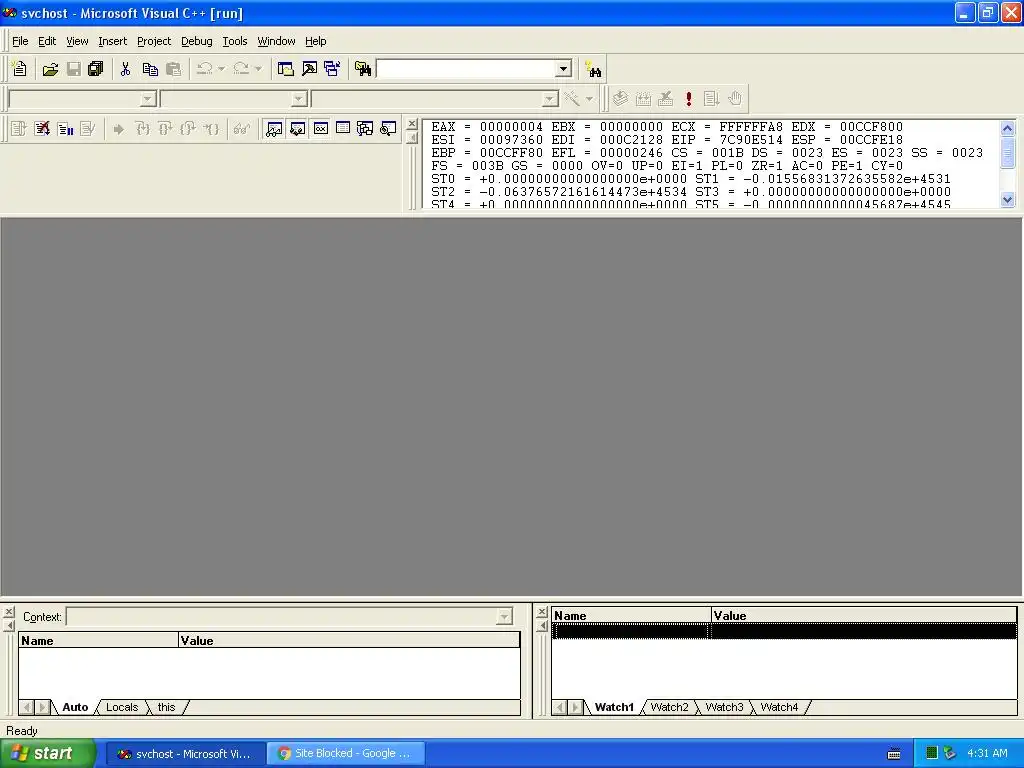Image resolution: width=1024 pixels, height=768 pixels.
Task: Click the Copy icon
Action: [150, 69]
